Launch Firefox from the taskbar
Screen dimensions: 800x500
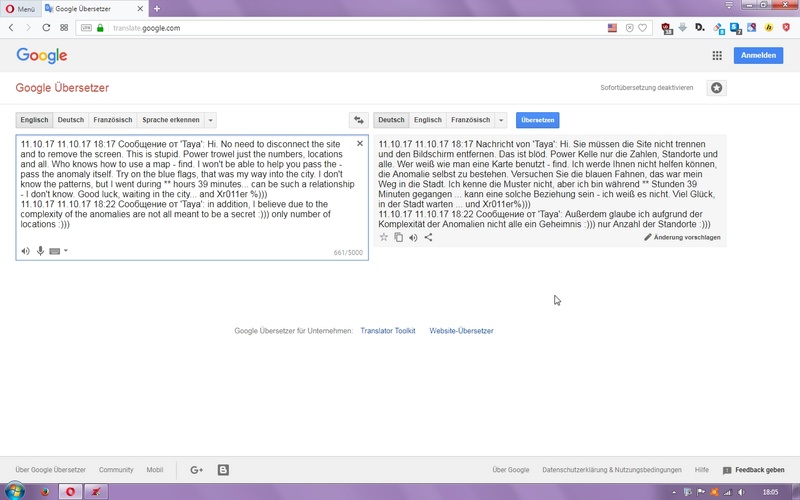tap(45, 492)
